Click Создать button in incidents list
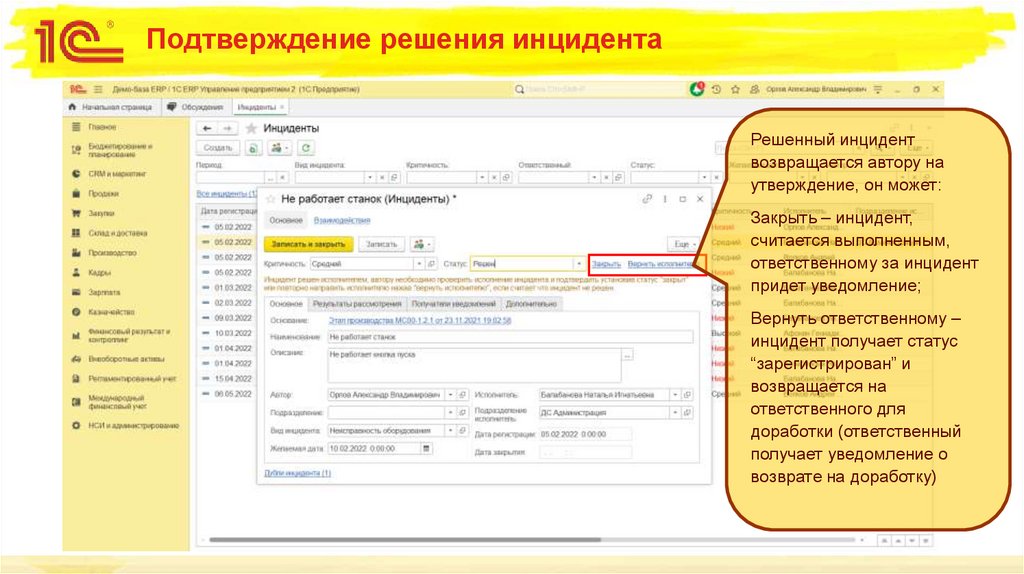The width and height of the screenshot is (1024, 574). pos(217,148)
